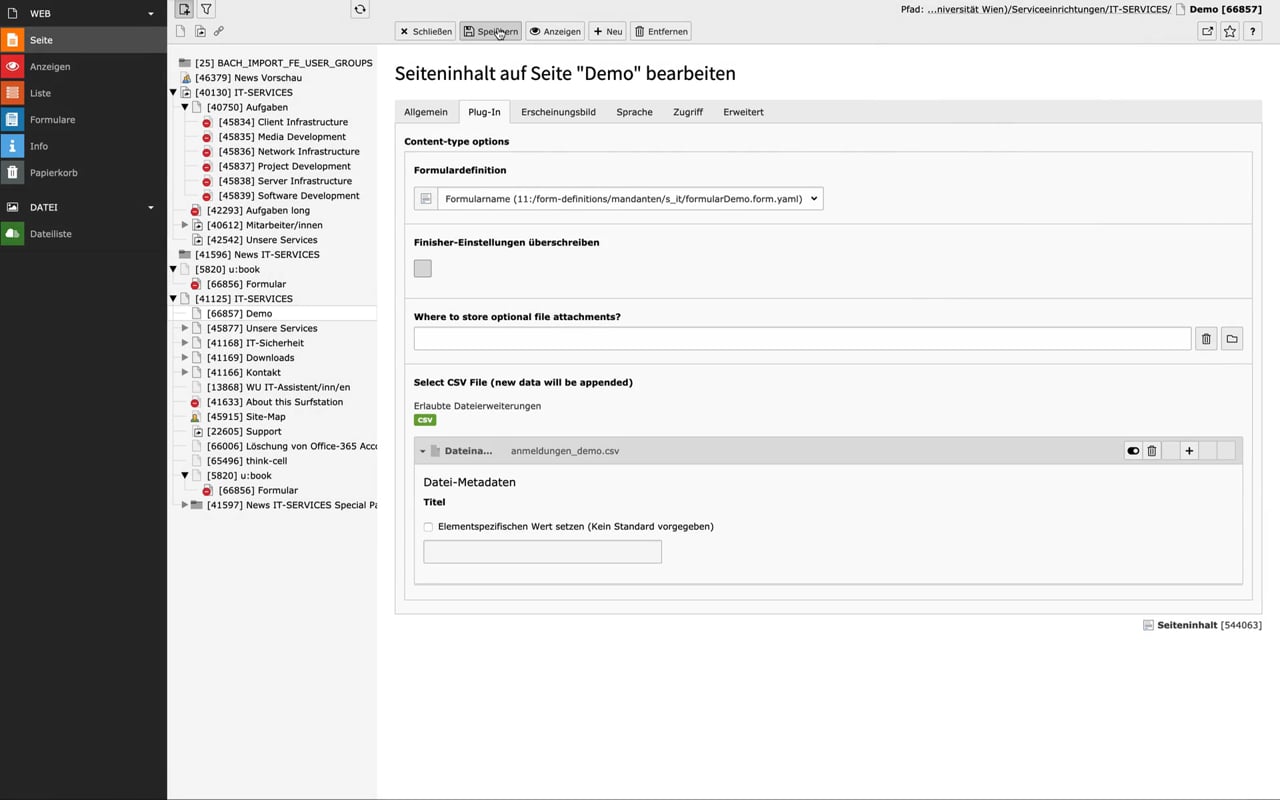The width and height of the screenshot is (1280, 800).
Task: Click the page tree filter icon
Action: (206, 10)
